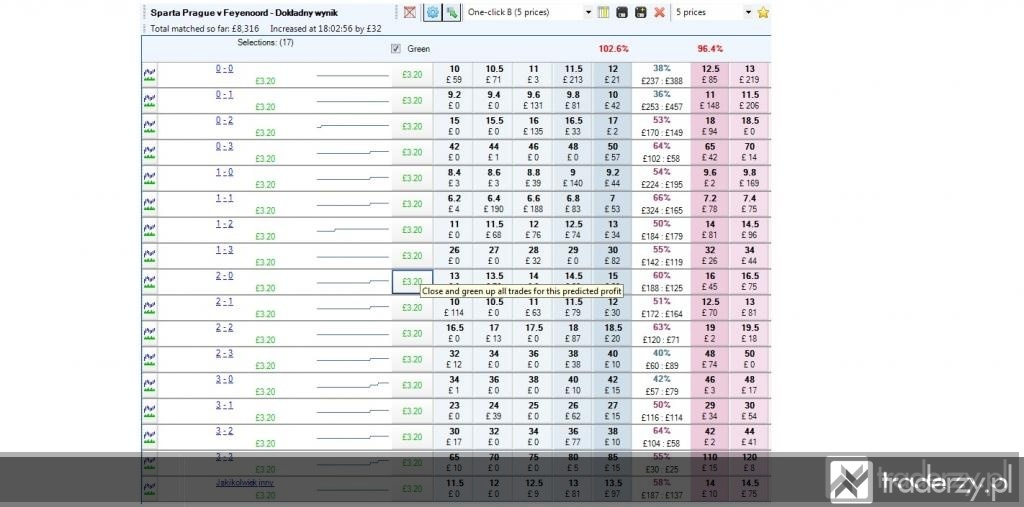The width and height of the screenshot is (1024, 507).
Task: Click price graph line of 1 - 2 row
Action: click(353, 230)
